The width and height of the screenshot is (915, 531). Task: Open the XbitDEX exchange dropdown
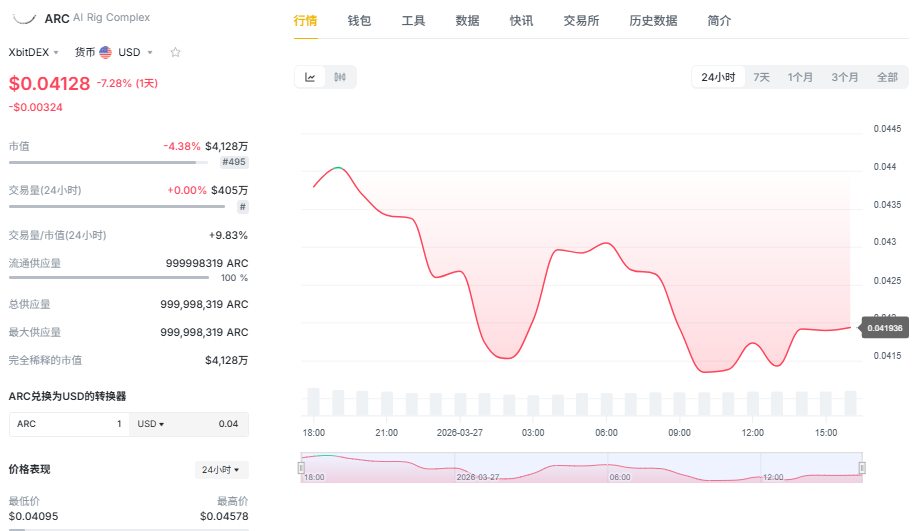[x=34, y=52]
